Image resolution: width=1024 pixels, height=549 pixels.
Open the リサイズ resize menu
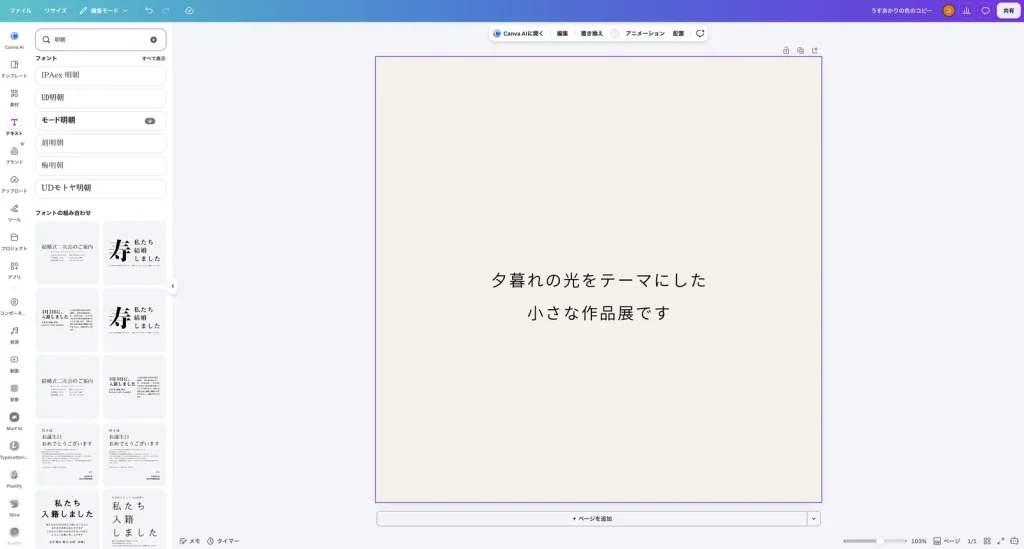point(56,10)
